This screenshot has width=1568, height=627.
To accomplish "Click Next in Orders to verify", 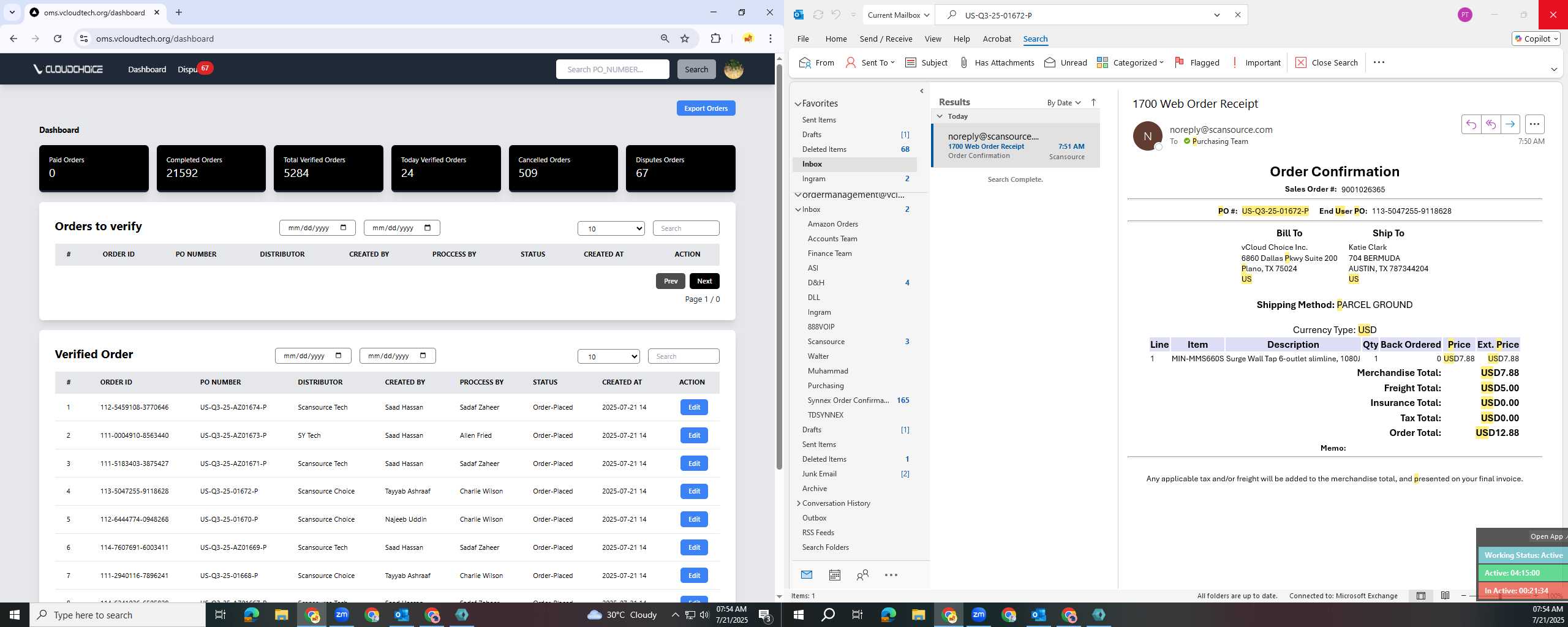I will pos(704,281).
